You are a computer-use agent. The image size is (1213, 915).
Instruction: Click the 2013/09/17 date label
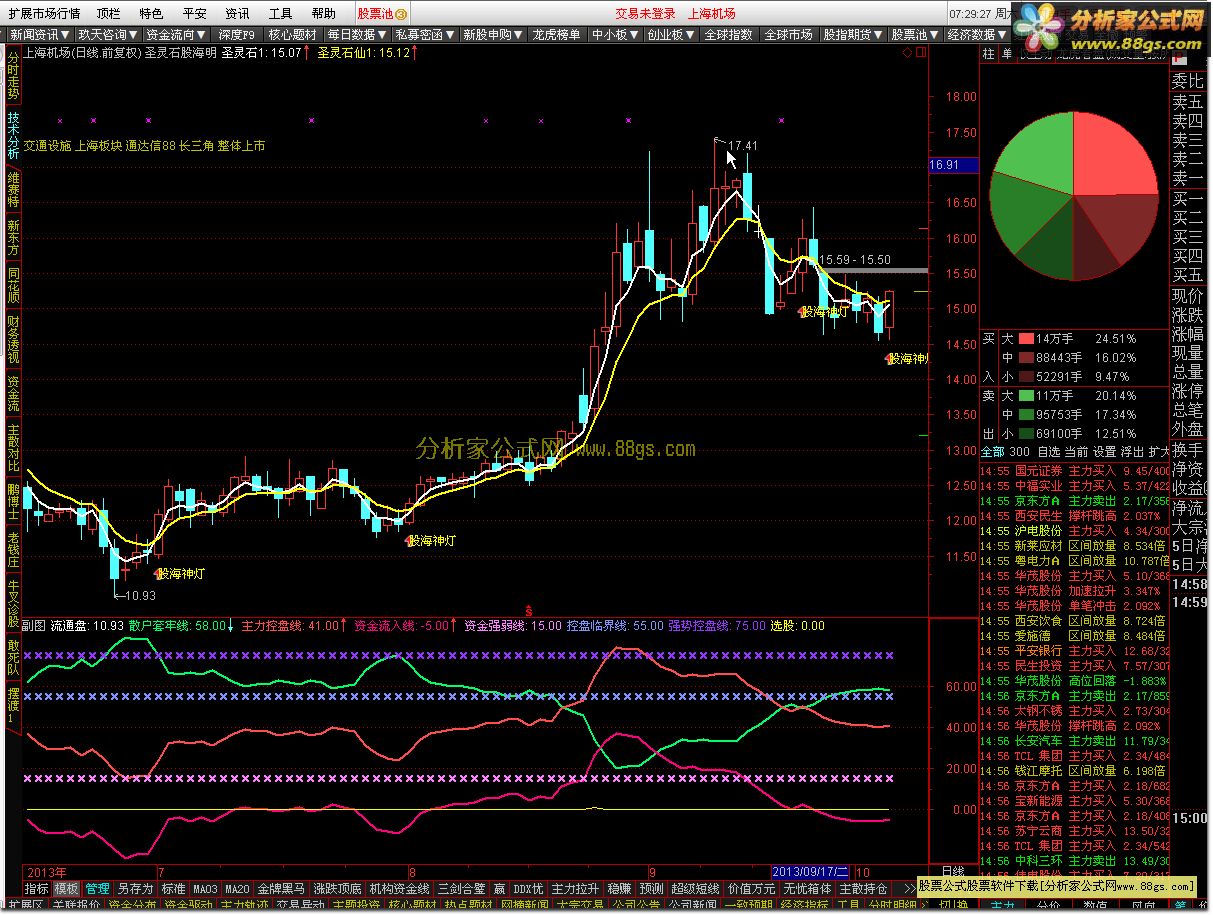point(811,871)
